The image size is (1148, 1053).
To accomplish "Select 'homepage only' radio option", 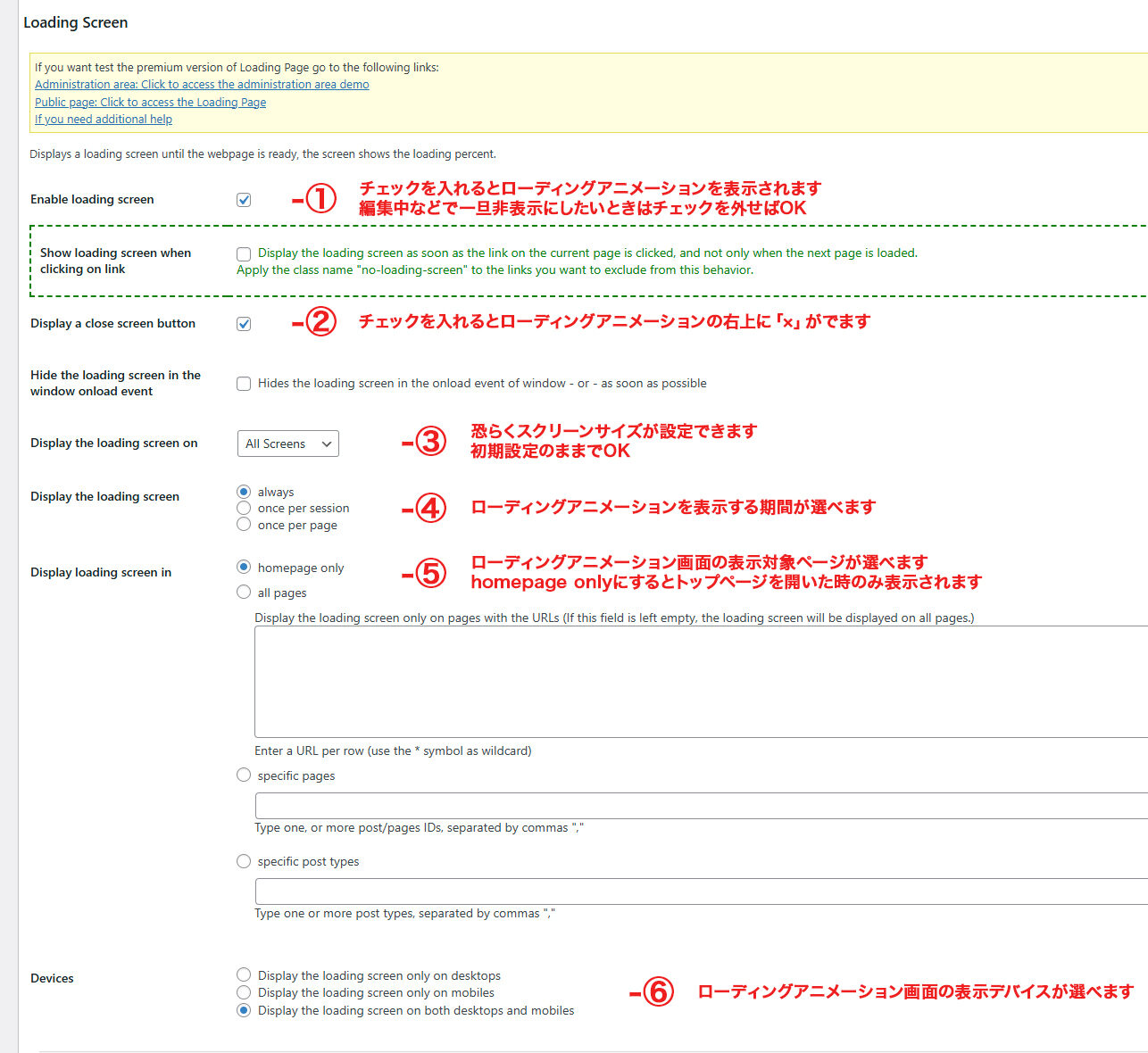I will point(244,567).
